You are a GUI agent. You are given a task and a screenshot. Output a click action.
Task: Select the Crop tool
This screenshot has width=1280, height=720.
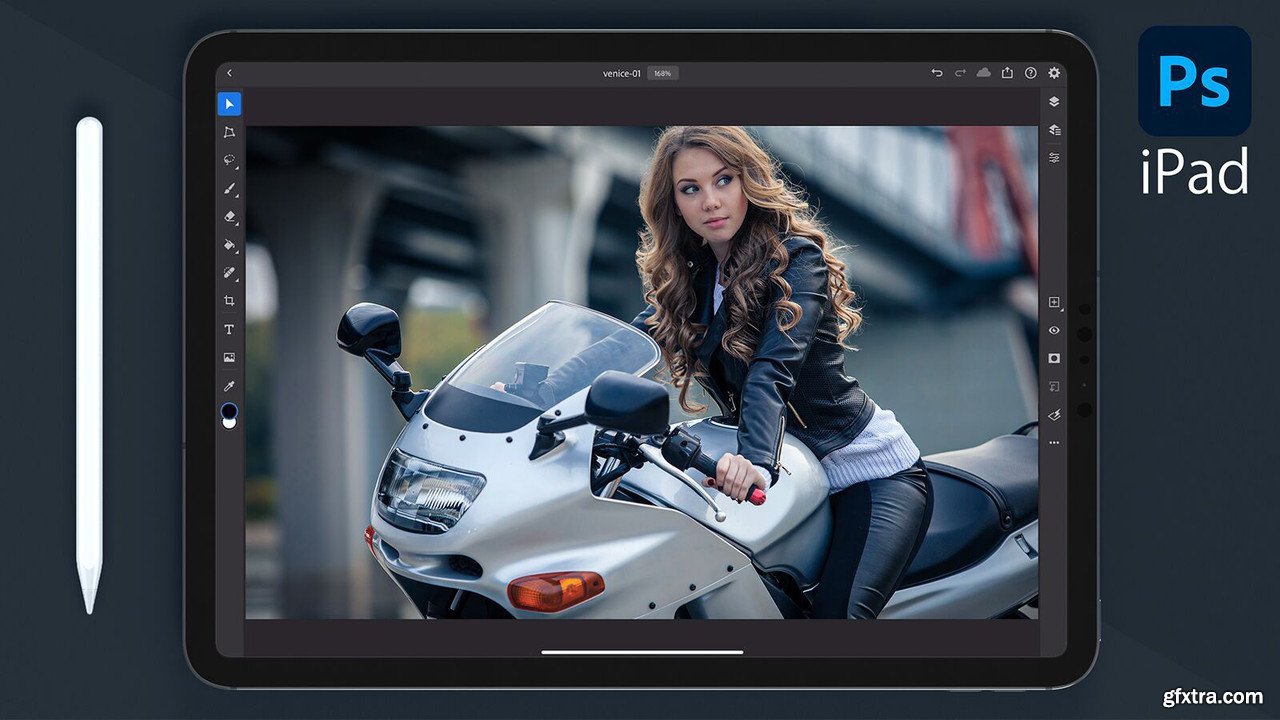pos(229,301)
